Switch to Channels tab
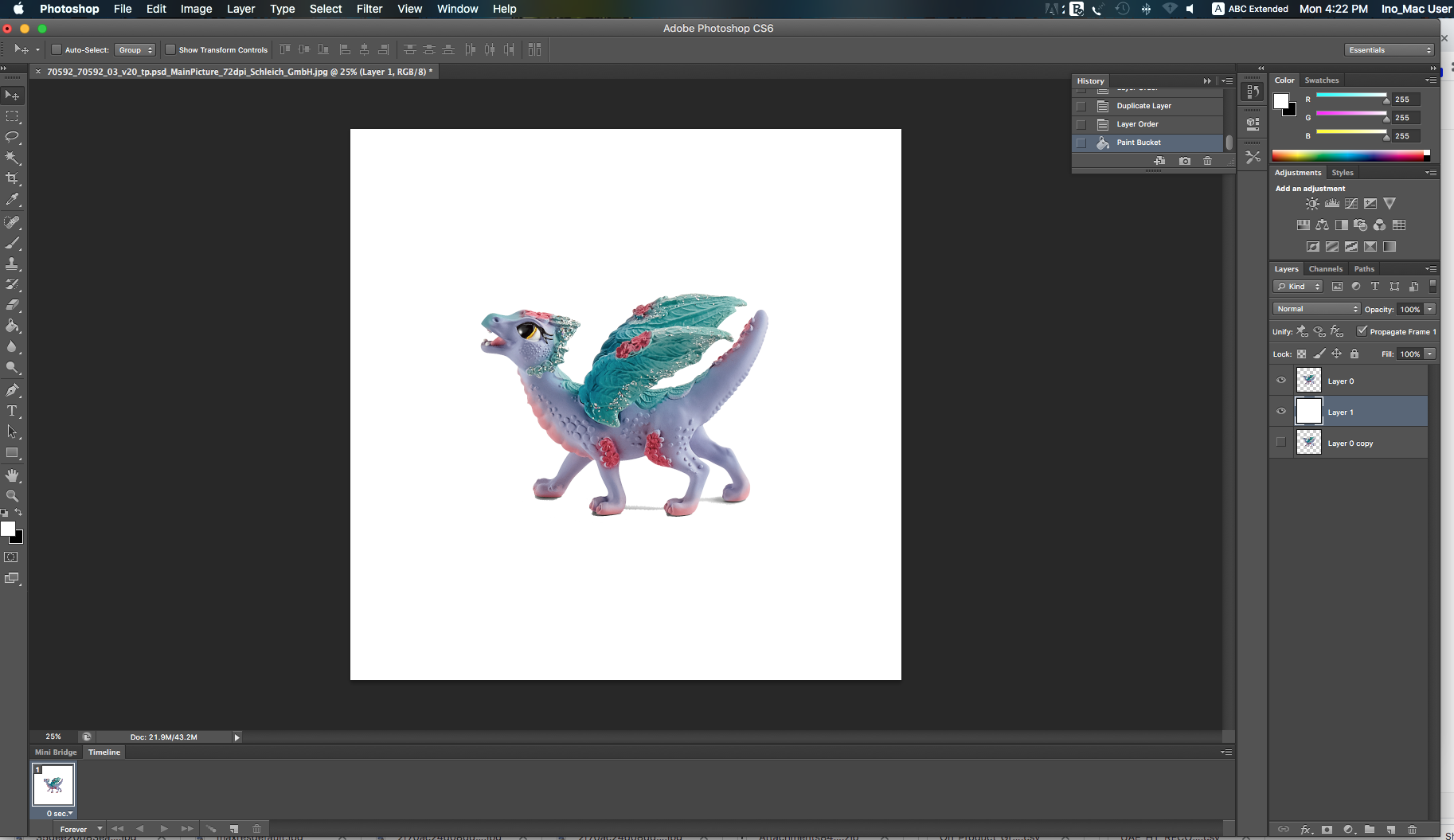 point(1326,269)
